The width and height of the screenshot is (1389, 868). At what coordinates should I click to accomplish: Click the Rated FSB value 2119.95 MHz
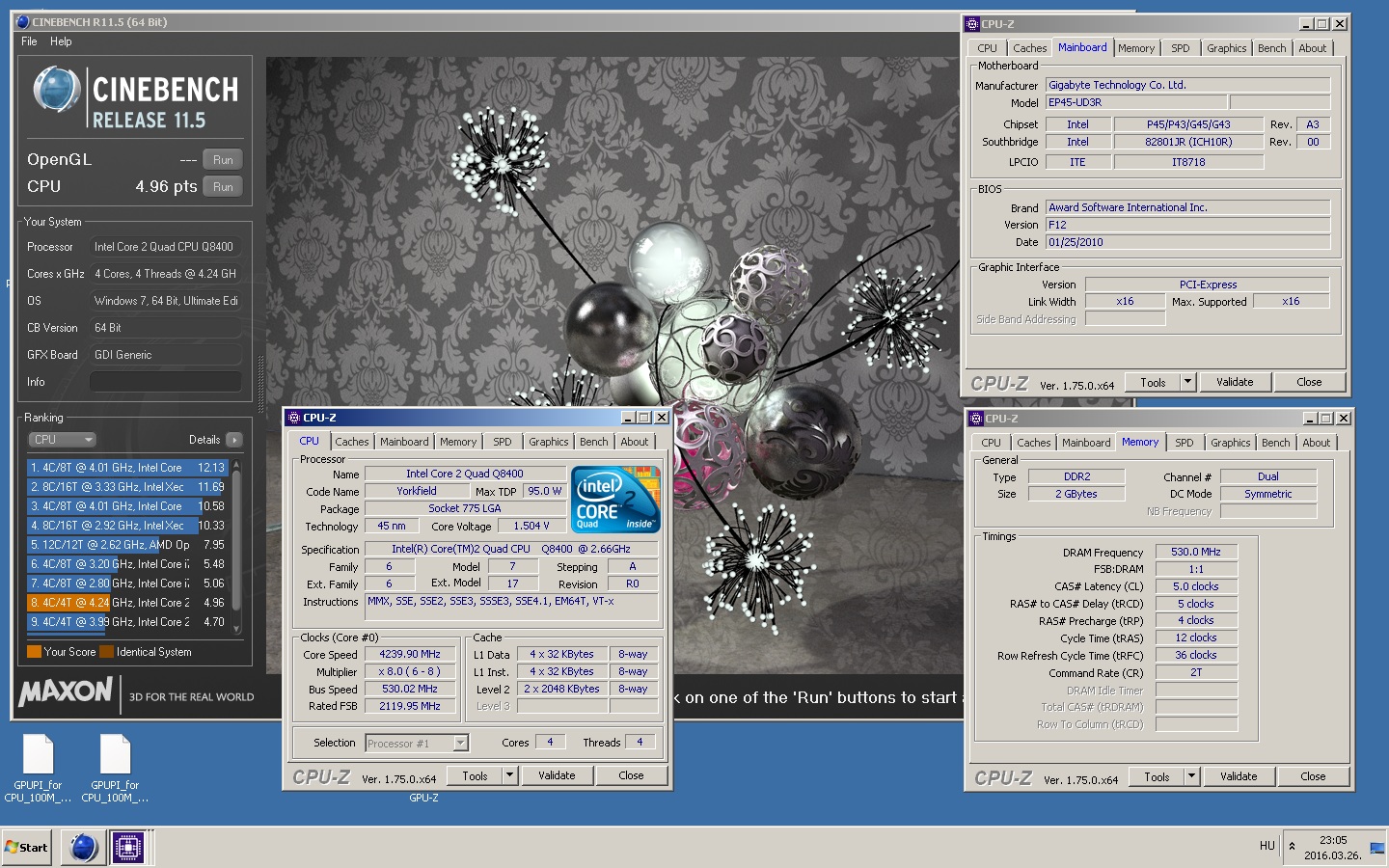click(x=410, y=707)
